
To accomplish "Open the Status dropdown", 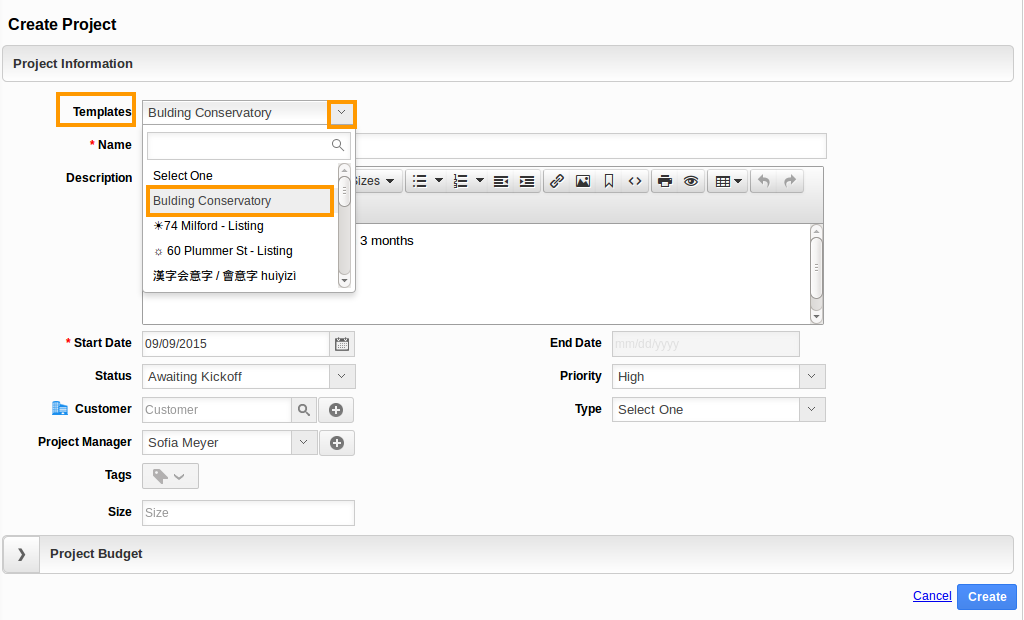I will pos(342,377).
